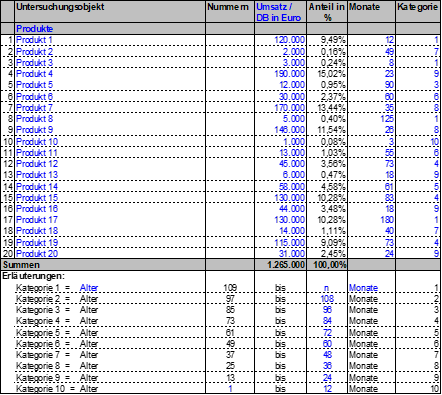This screenshot has height=395, width=442.
Task: Click the Produkte section heading
Action: (34, 29)
